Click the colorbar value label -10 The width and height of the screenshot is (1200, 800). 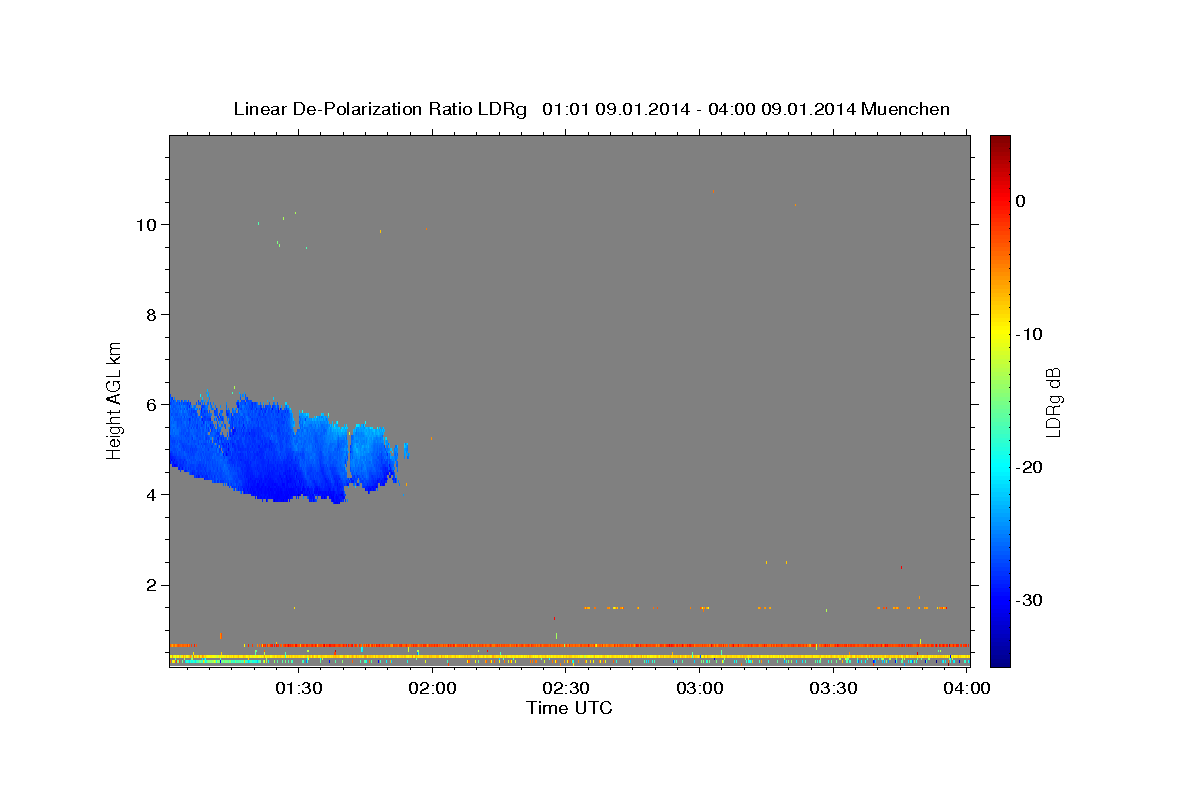pos(1030,334)
